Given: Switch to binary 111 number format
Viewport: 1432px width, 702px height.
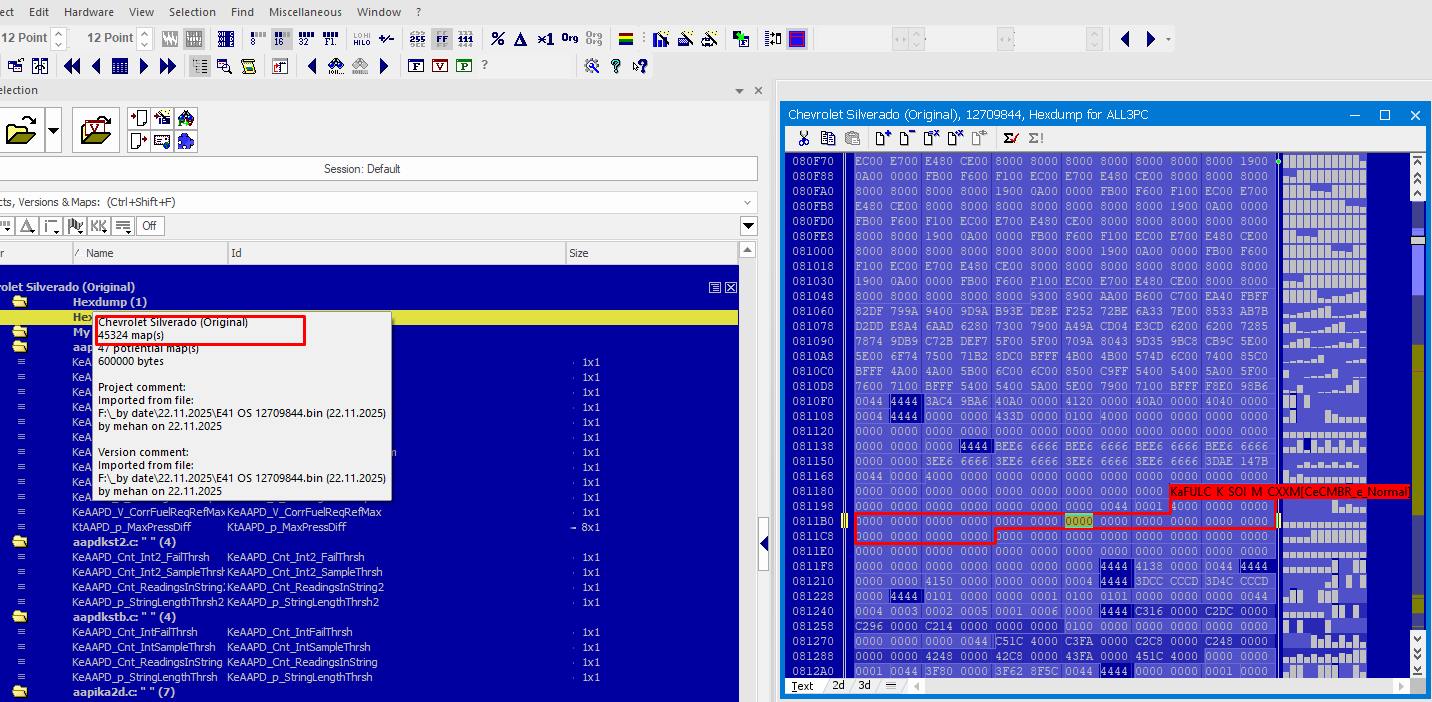Looking at the screenshot, I should tap(465, 39).
